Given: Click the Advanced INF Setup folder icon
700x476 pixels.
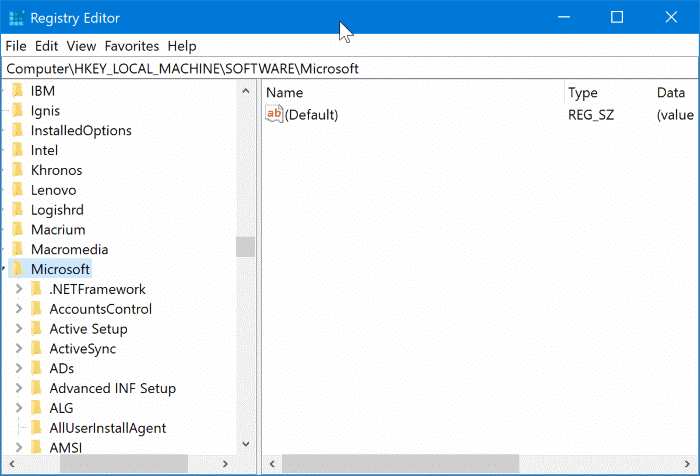Looking at the screenshot, I should click(x=37, y=388).
